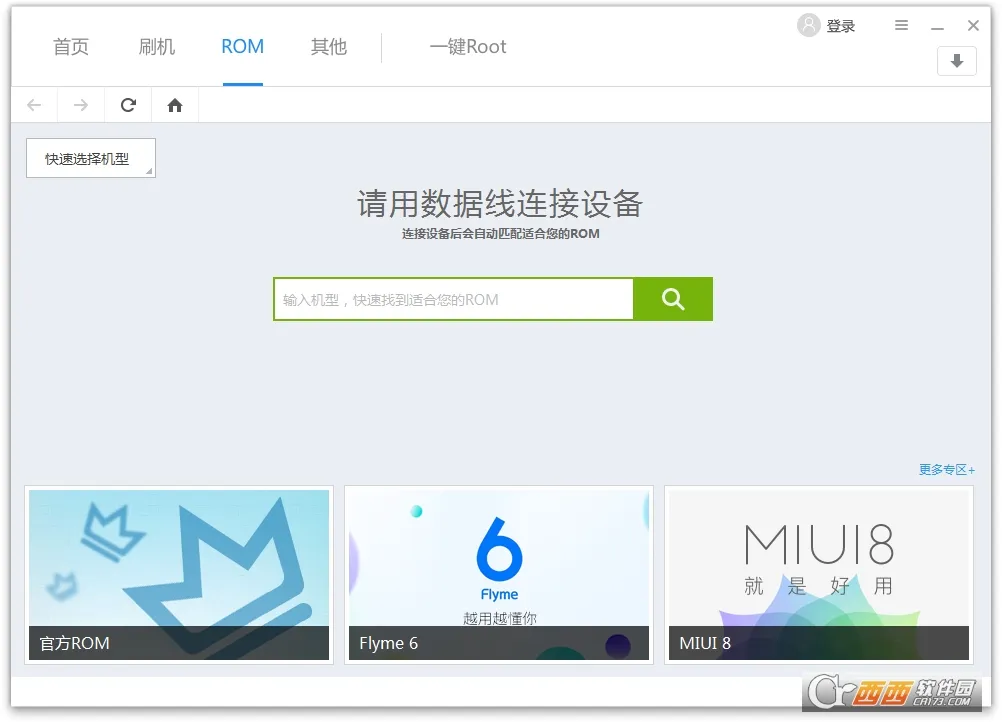Click the 请用数据线连接设备 heading
Screen dimensions: 1002x722
[x=500, y=204]
